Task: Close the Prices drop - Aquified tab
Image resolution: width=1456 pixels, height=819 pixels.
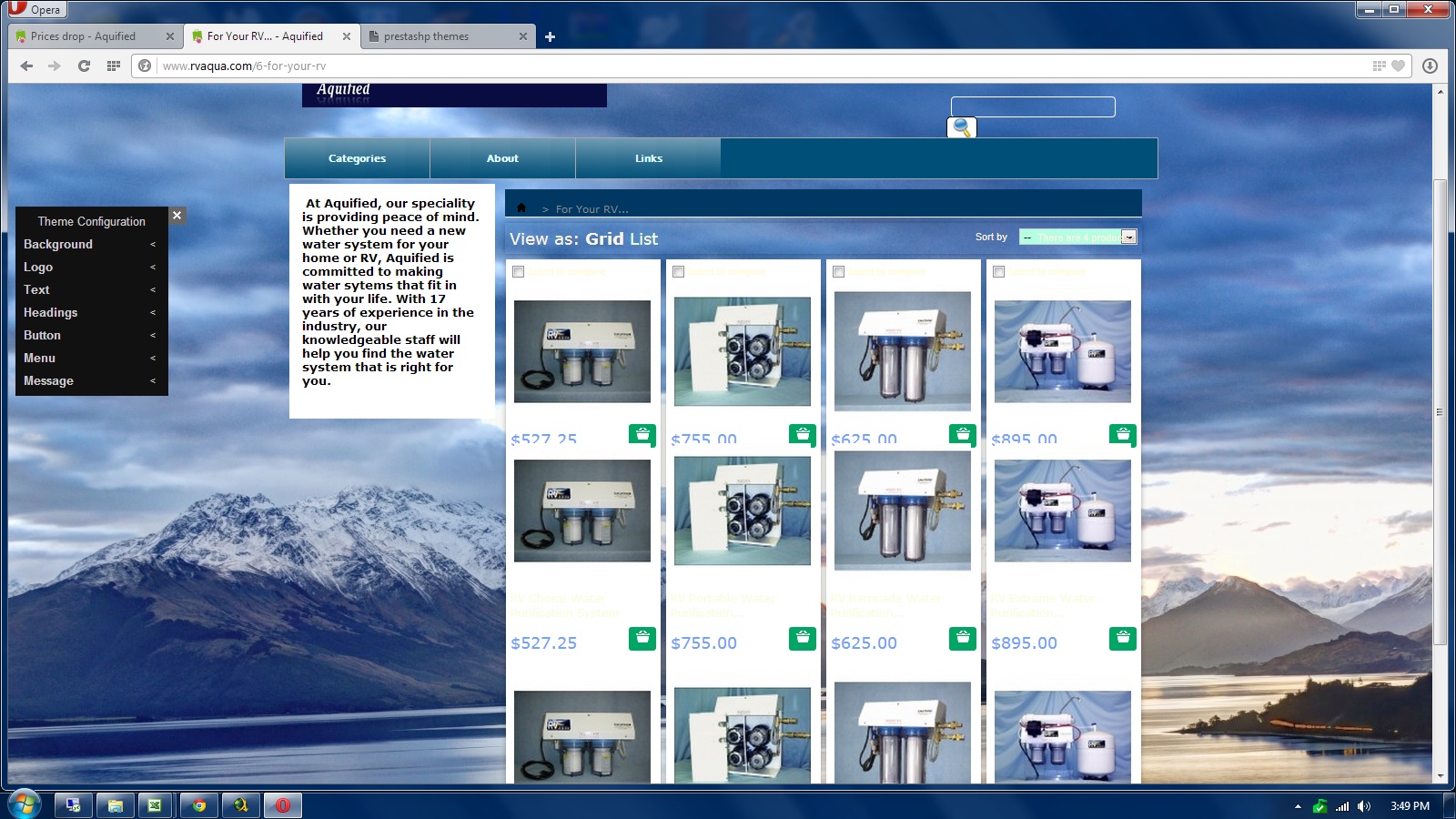Action: (170, 36)
